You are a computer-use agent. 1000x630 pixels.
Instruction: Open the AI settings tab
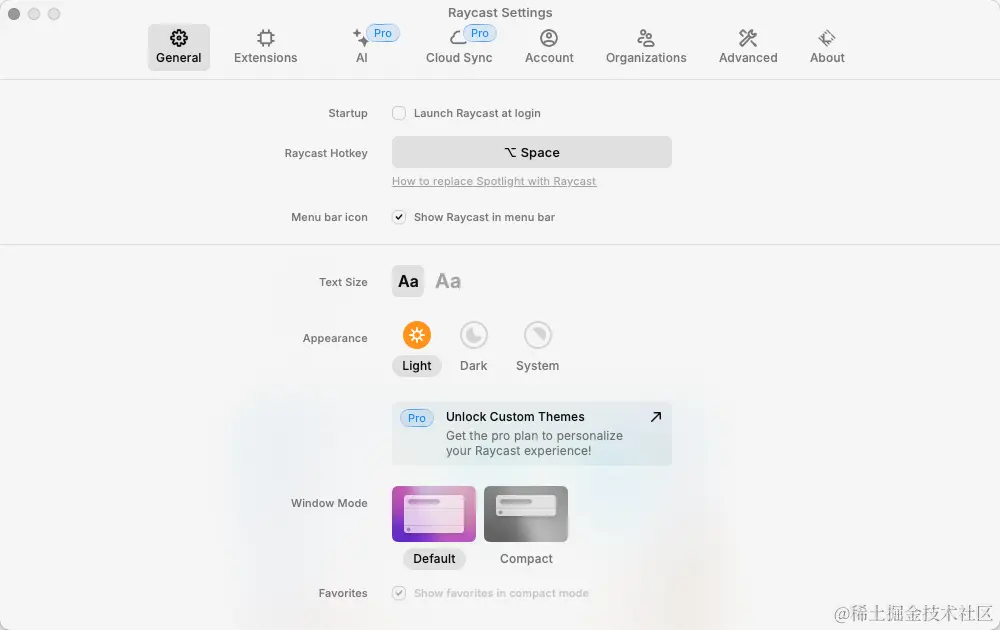362,47
